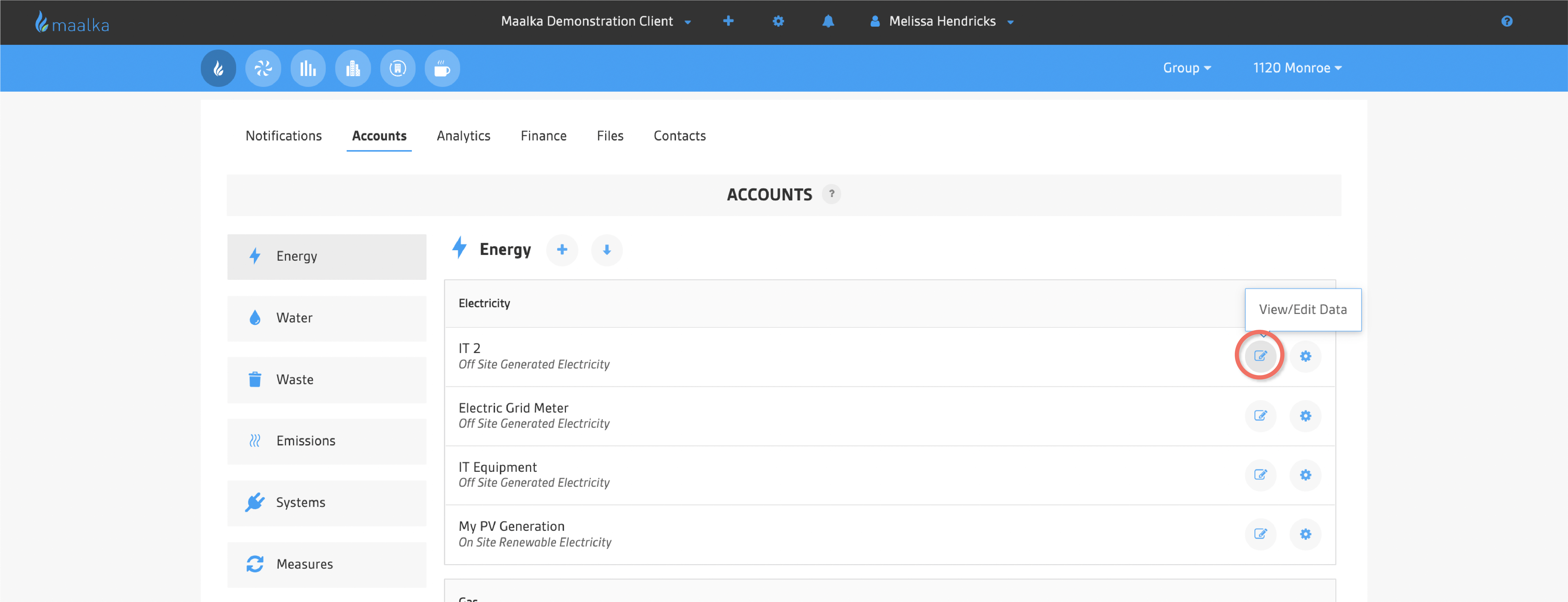The width and height of the screenshot is (1568, 602).
Task: Open the notifications bell
Action: tap(828, 21)
